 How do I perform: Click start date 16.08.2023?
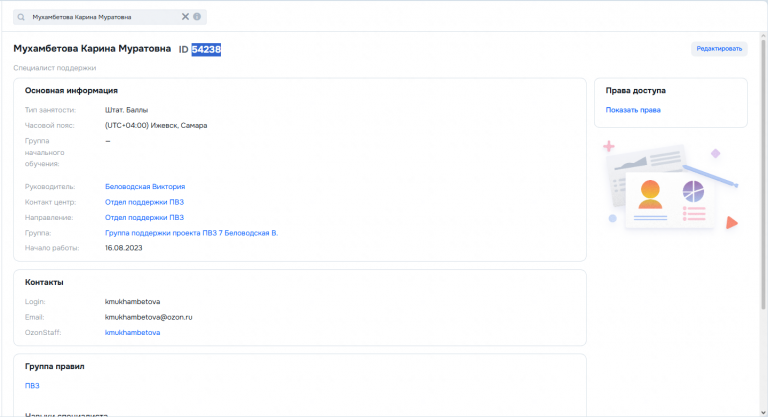coord(123,248)
